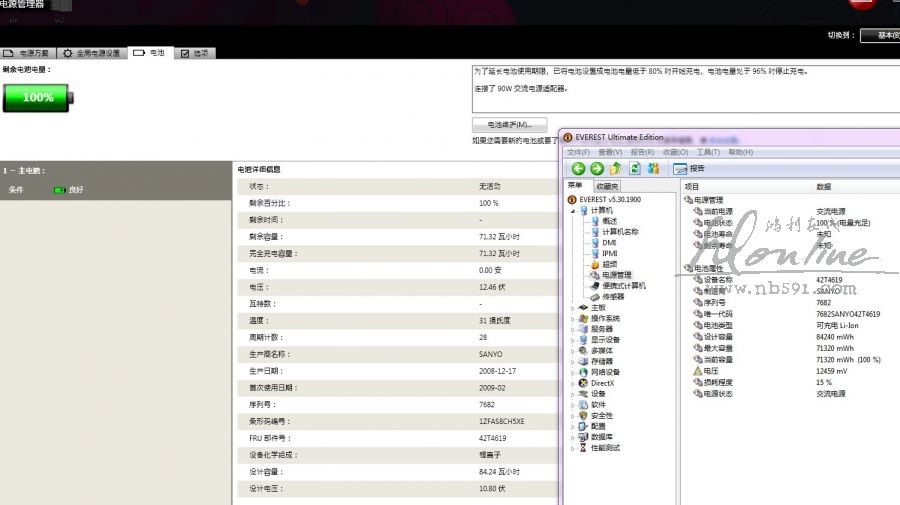Switch to the 电源方案 power plan tab
This screenshot has width=900, height=505.
(x=27, y=53)
